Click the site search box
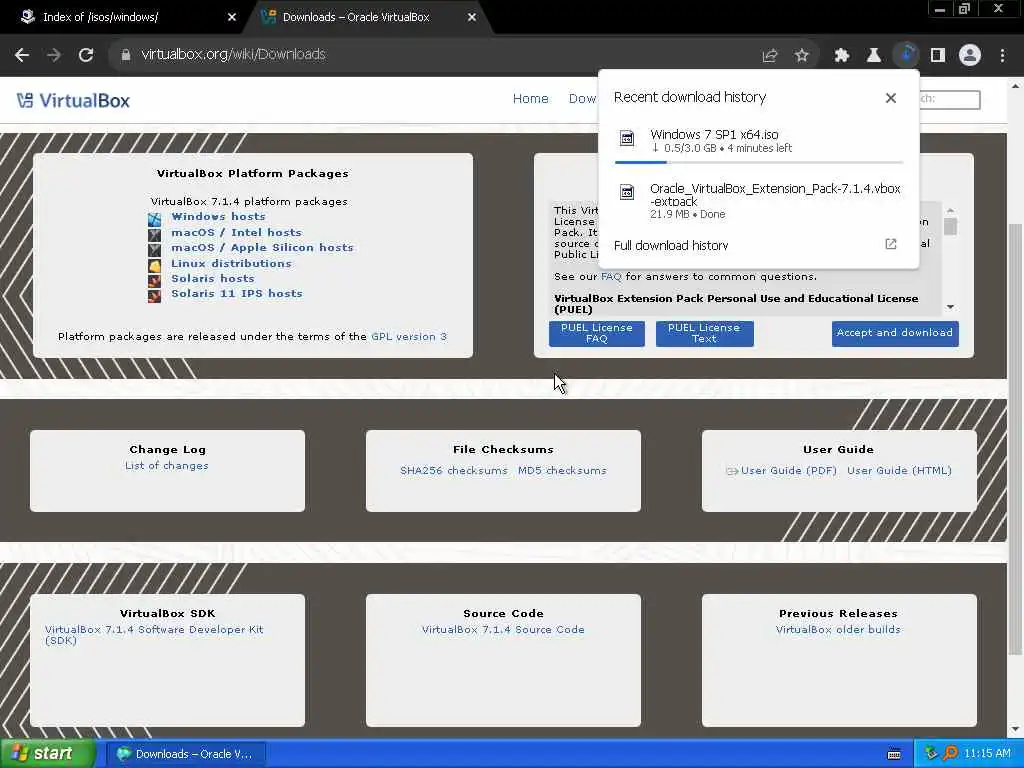This screenshot has width=1024, height=768. (x=949, y=99)
